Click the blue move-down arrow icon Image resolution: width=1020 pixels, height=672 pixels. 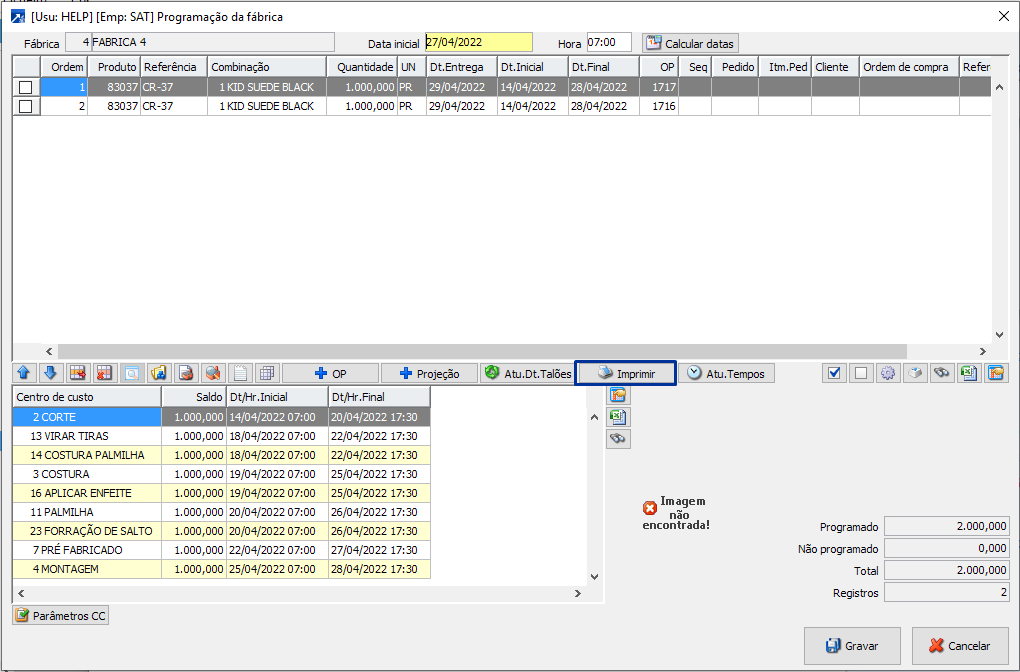pos(50,373)
